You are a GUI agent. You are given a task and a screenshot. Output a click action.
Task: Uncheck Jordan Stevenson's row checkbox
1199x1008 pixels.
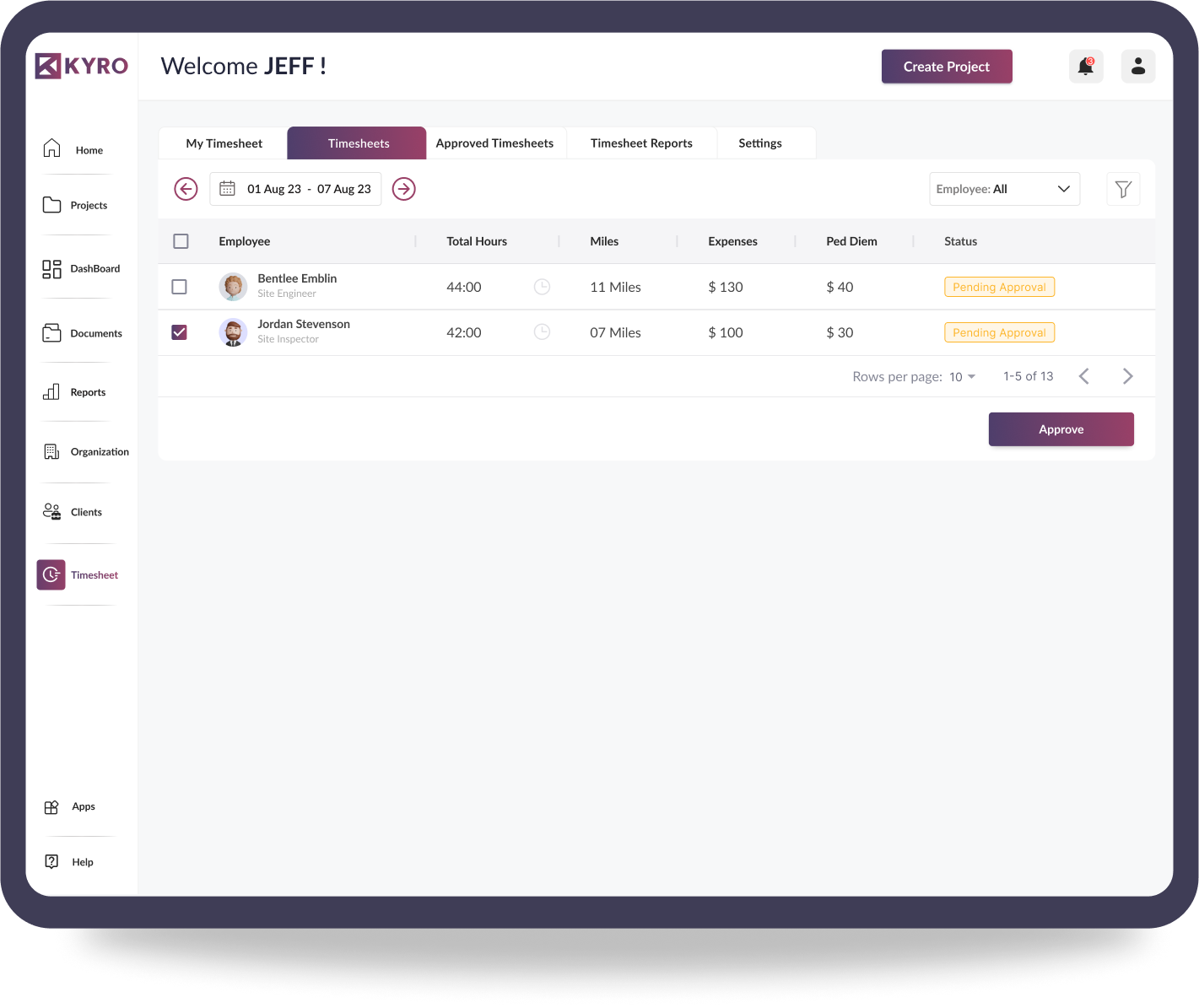pyautogui.click(x=179, y=332)
